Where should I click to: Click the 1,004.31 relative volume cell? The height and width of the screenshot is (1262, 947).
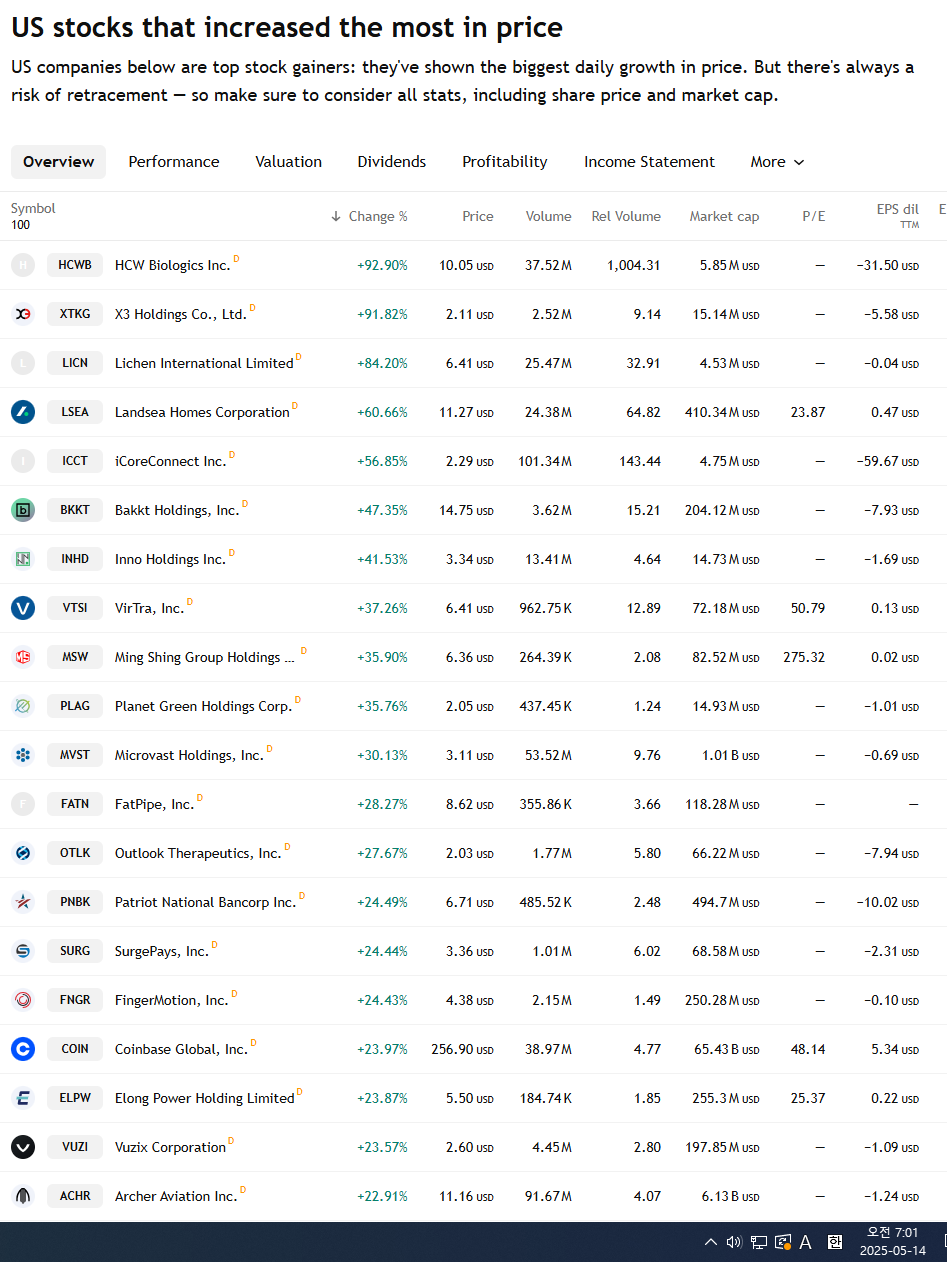coord(634,265)
